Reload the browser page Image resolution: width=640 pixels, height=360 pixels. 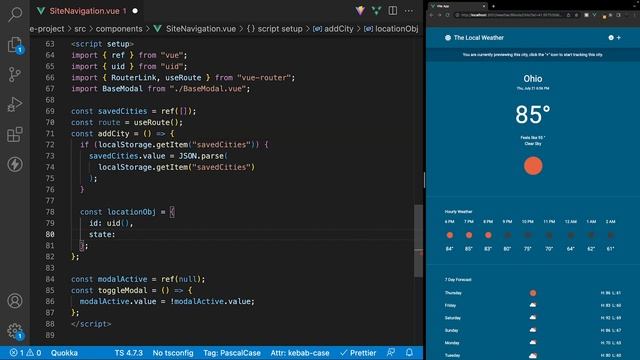(447, 15)
